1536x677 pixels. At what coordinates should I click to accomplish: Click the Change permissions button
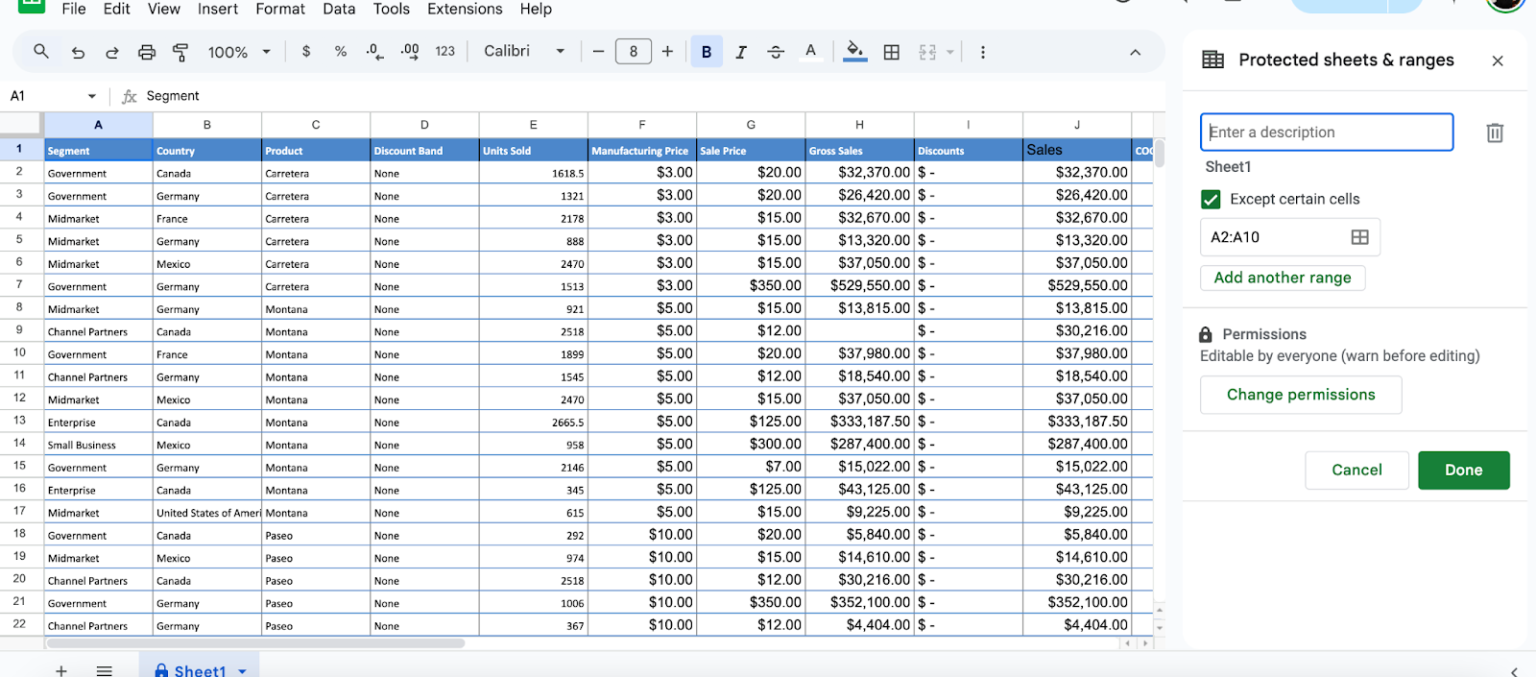1300,394
